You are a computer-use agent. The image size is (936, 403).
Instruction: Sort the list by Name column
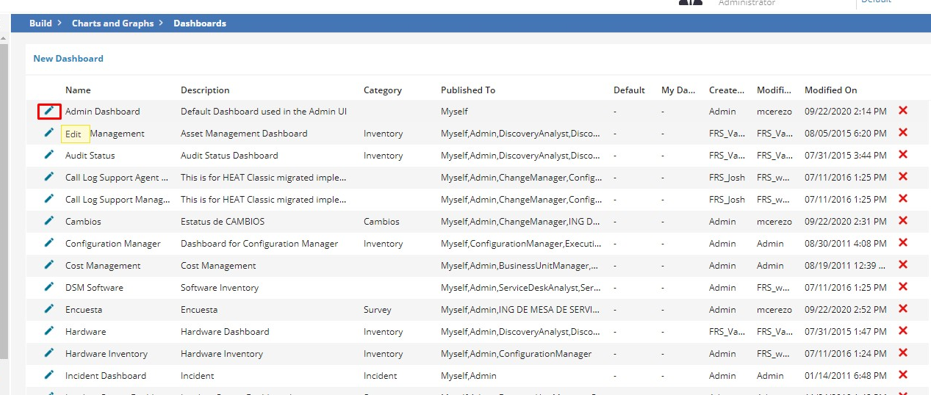coord(78,90)
